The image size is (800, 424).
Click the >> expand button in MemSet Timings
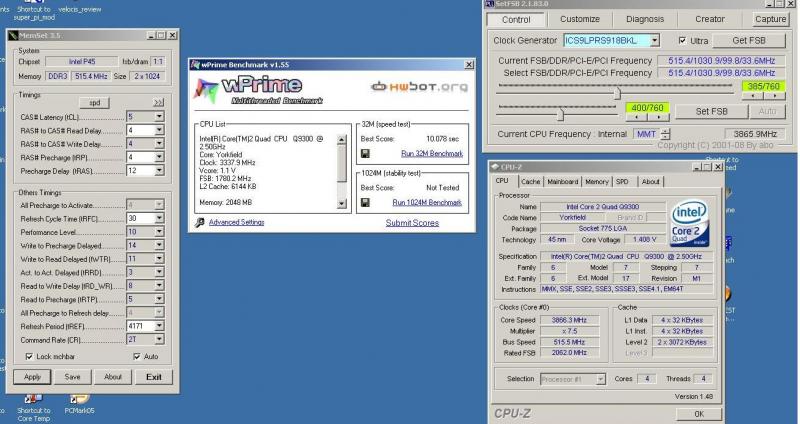tap(158, 103)
